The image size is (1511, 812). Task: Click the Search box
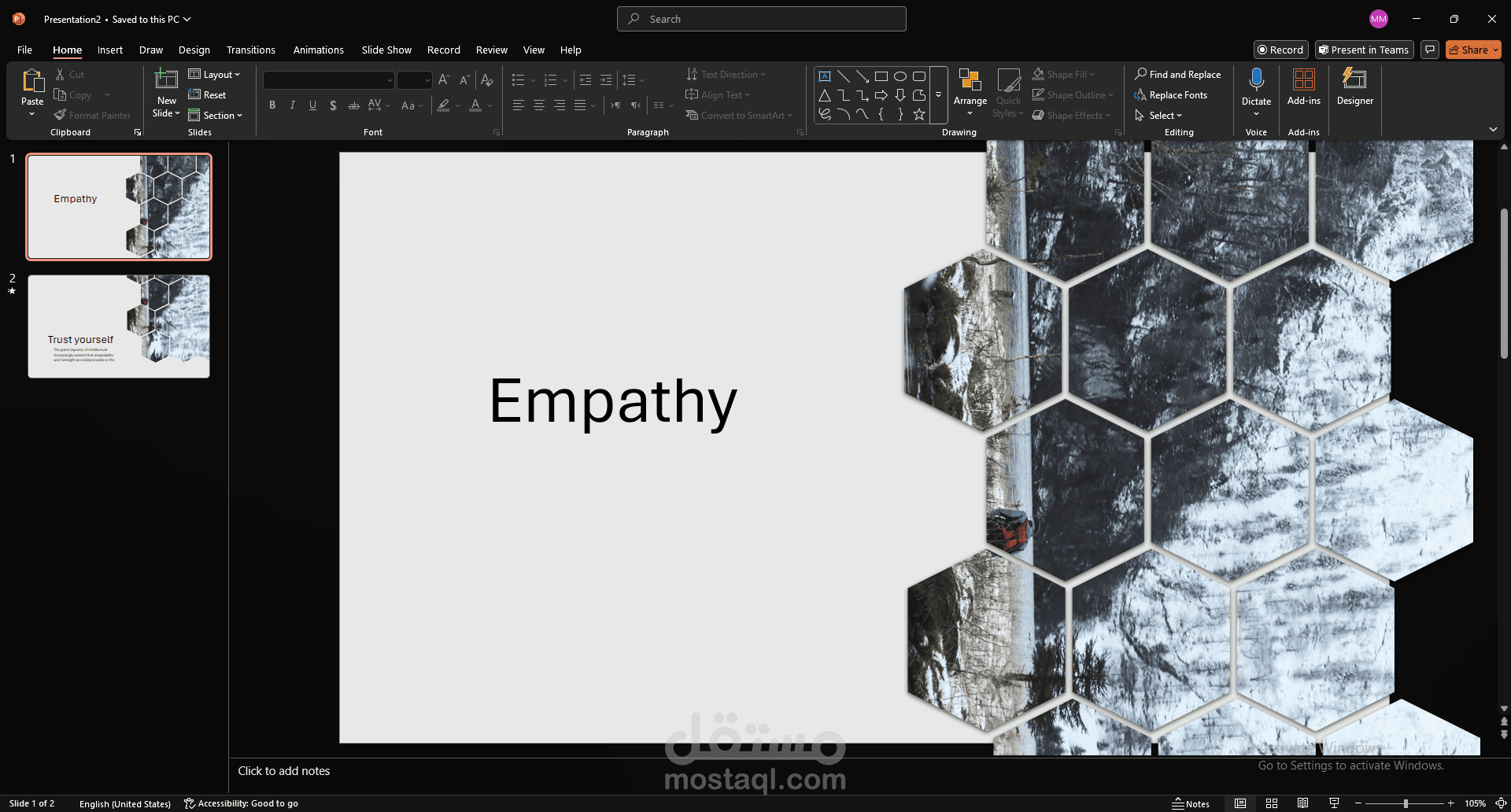(x=762, y=19)
